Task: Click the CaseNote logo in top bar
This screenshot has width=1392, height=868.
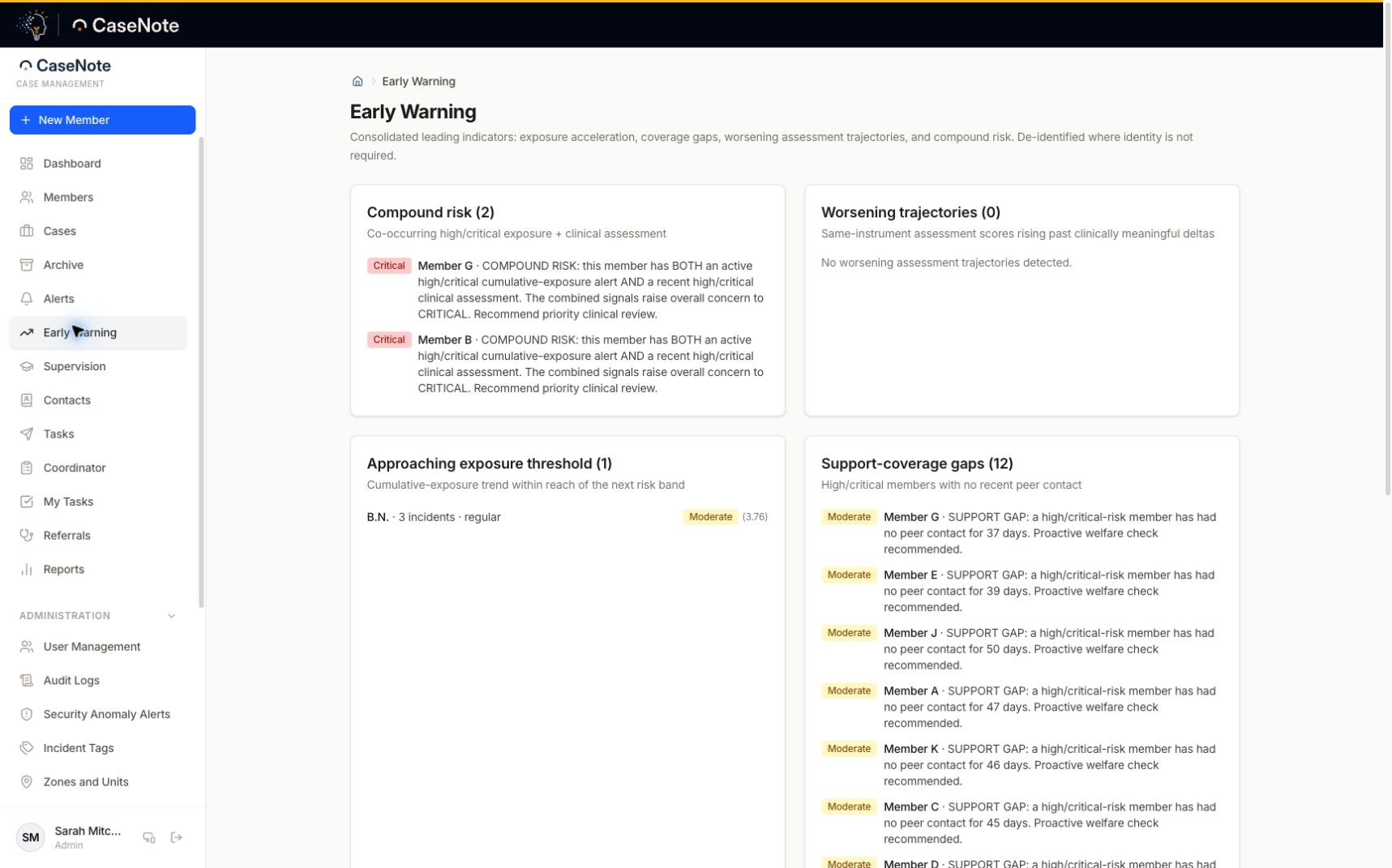Action: pyautogui.click(x=126, y=25)
